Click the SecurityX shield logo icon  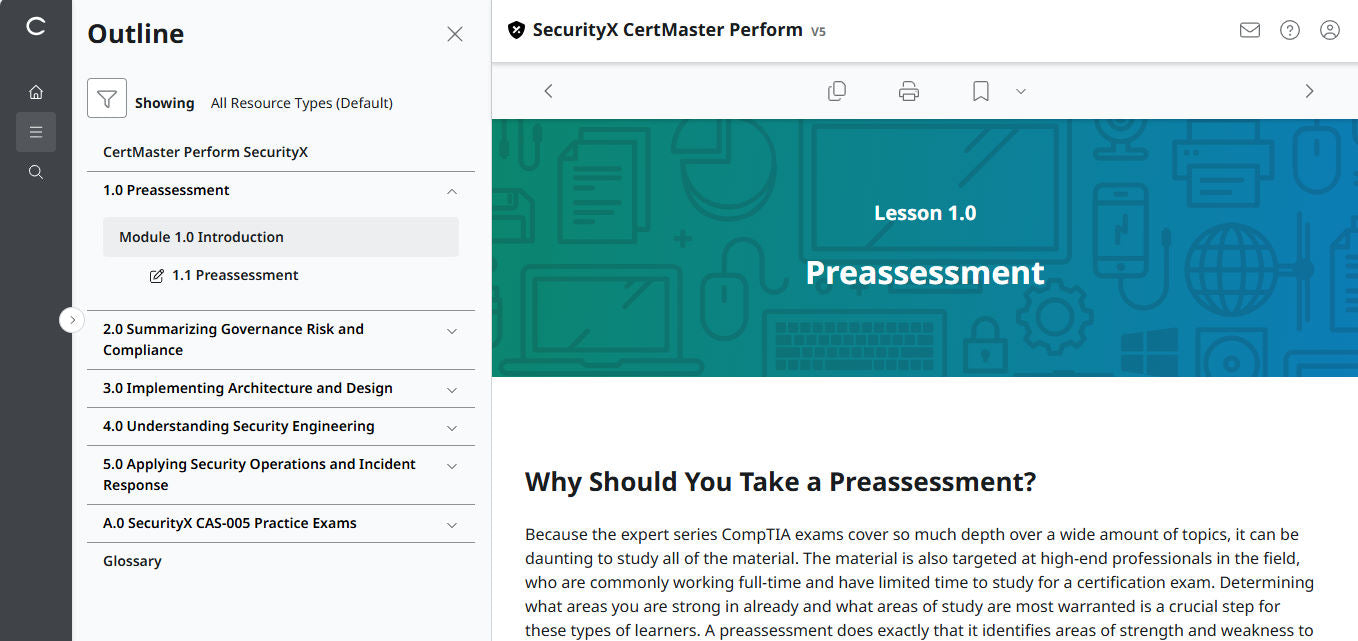(516, 30)
